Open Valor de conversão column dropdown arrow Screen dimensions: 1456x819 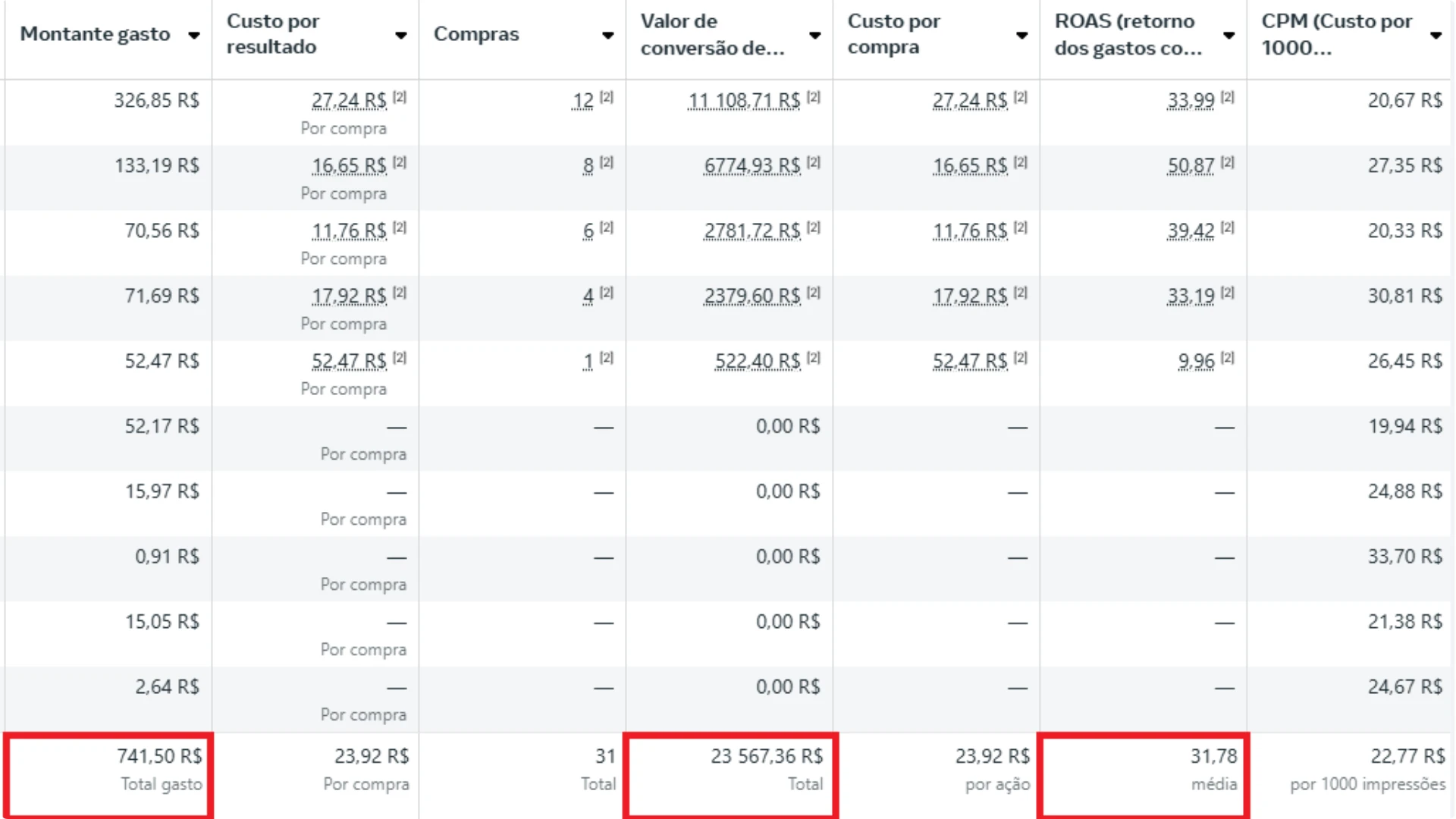point(815,35)
